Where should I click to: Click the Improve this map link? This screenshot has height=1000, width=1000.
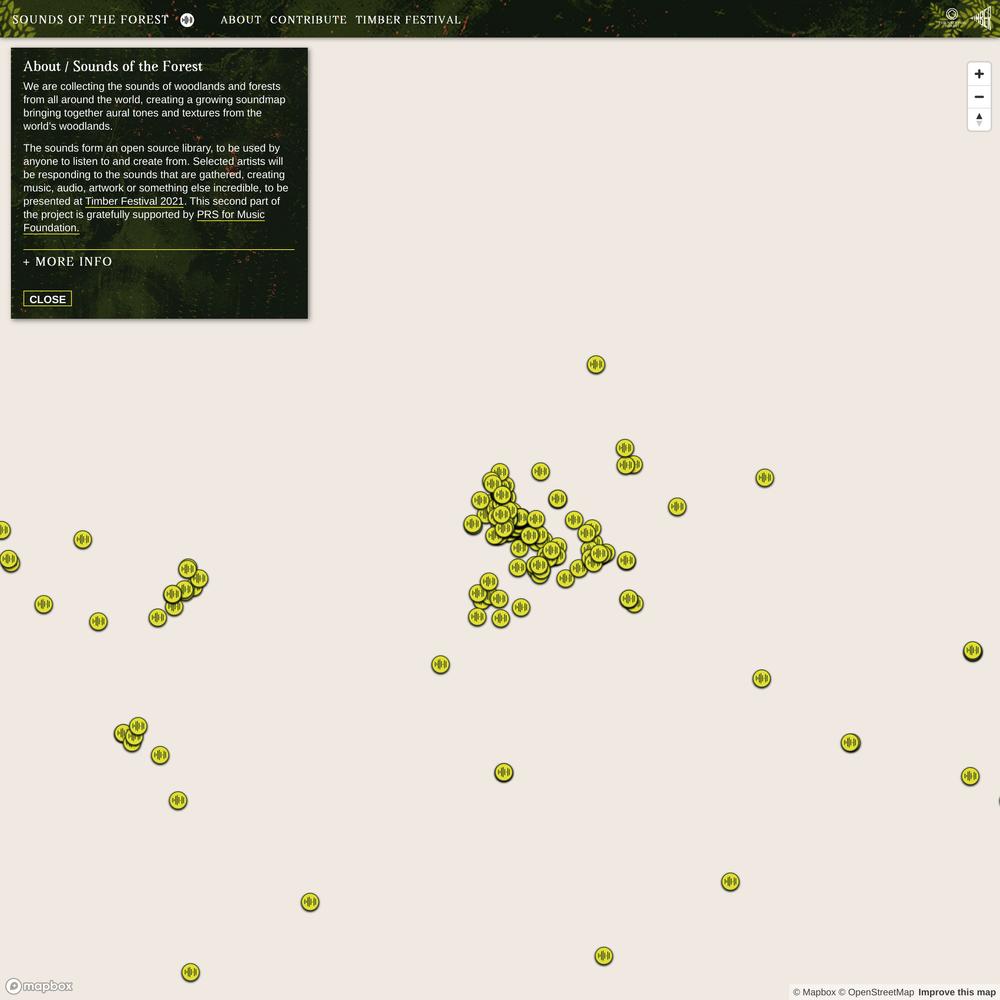957,992
